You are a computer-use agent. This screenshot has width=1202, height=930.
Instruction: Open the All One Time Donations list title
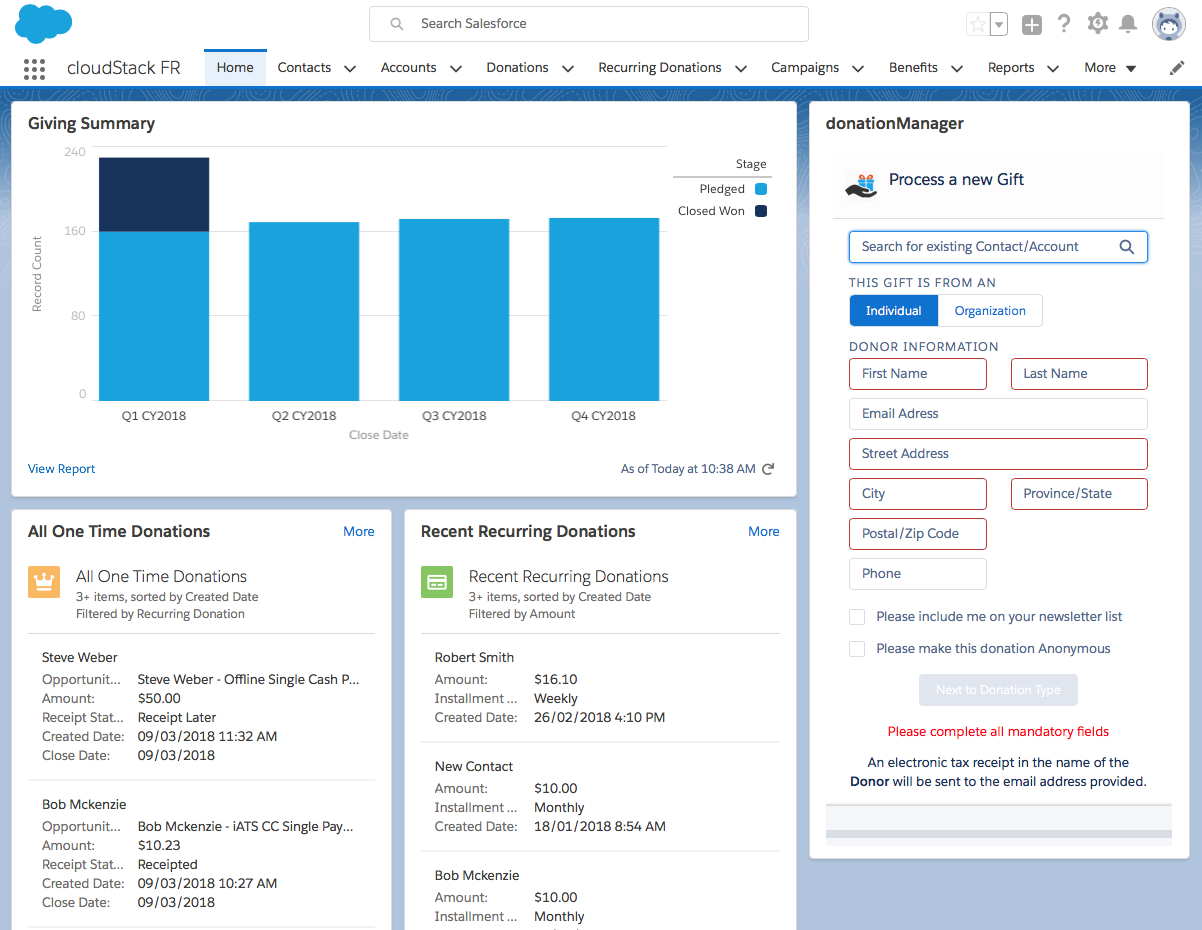coord(161,577)
